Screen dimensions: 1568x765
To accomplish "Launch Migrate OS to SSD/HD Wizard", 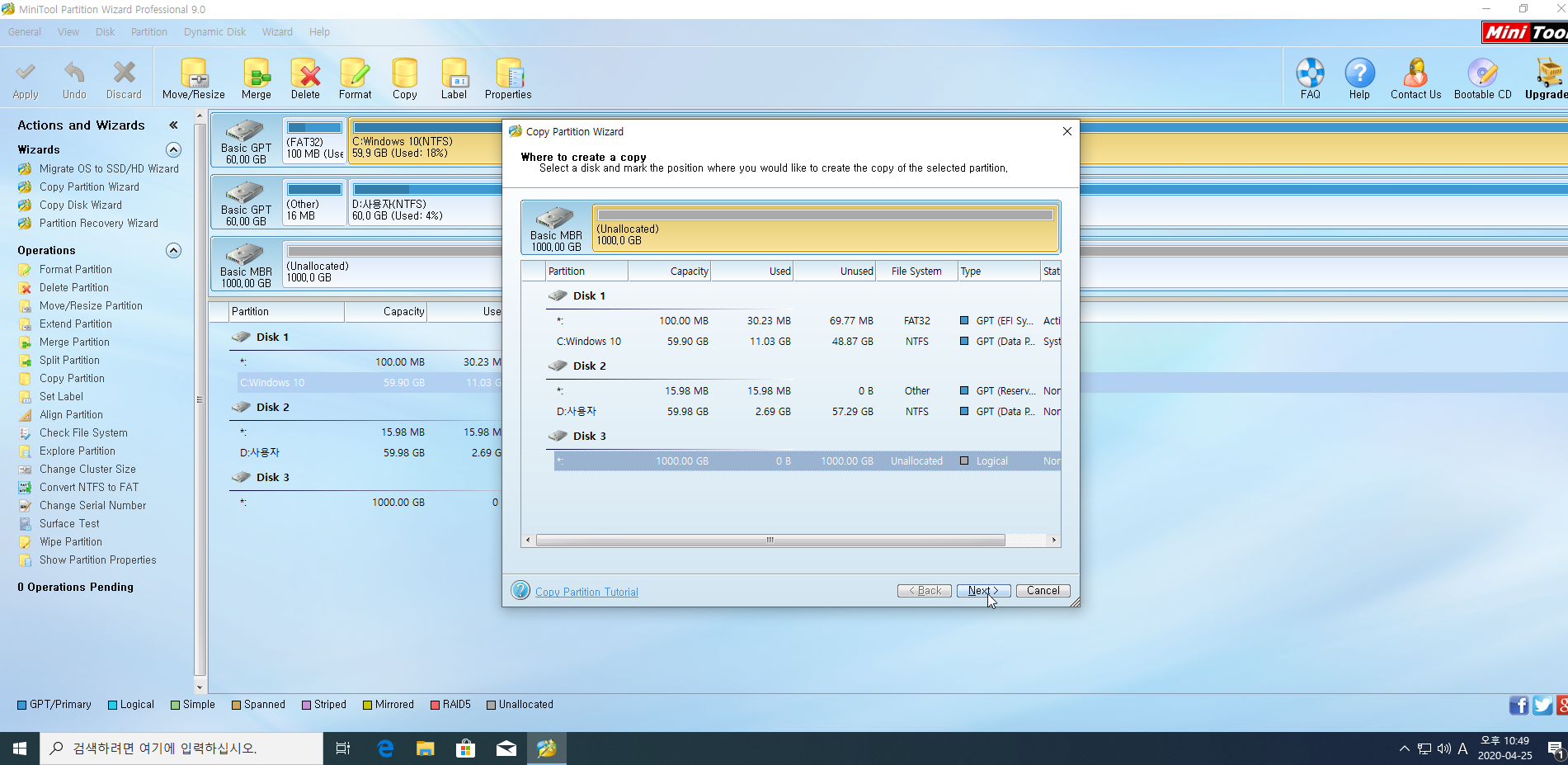I will coord(109,168).
